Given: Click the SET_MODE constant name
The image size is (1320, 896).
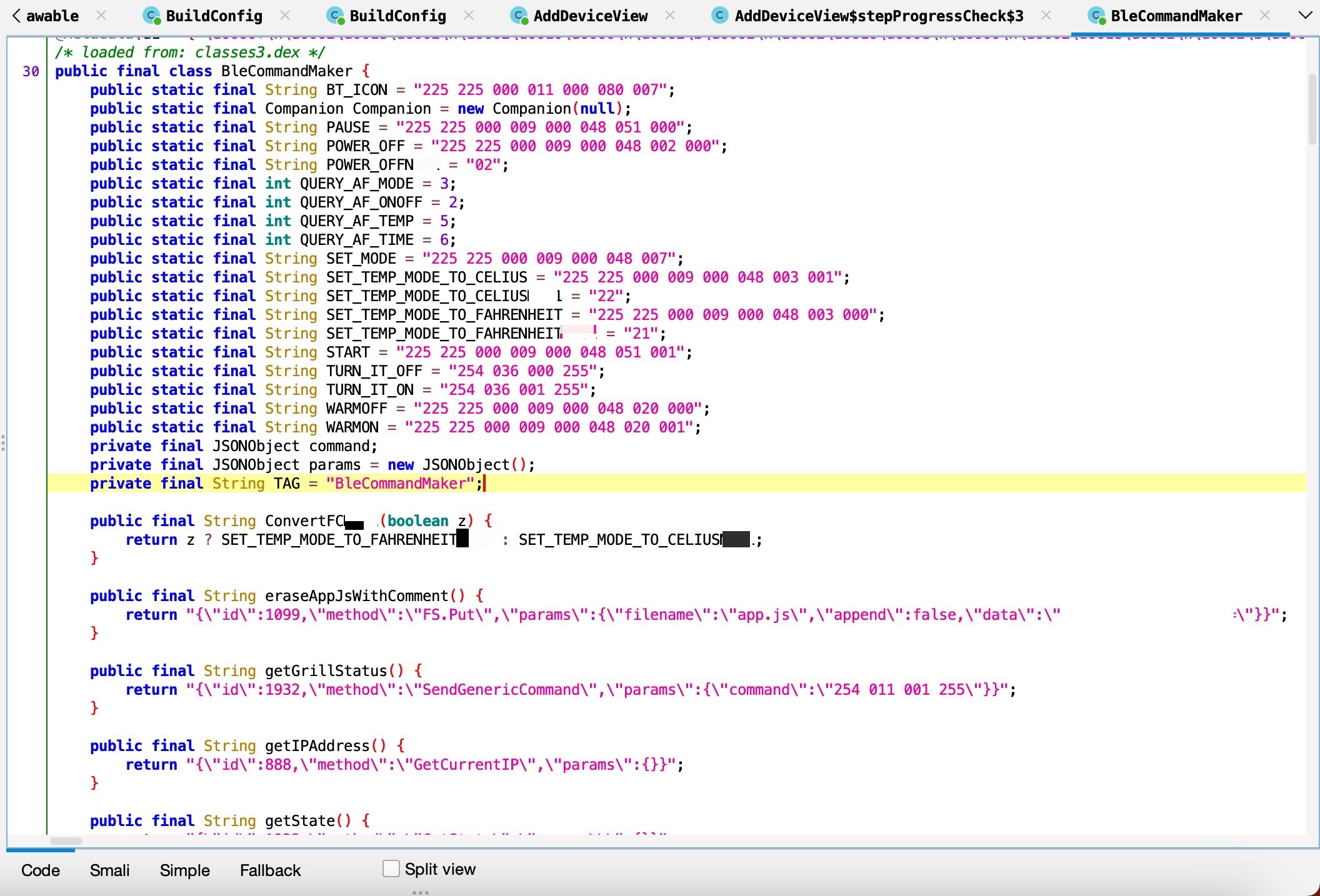Looking at the screenshot, I should tap(361, 259).
